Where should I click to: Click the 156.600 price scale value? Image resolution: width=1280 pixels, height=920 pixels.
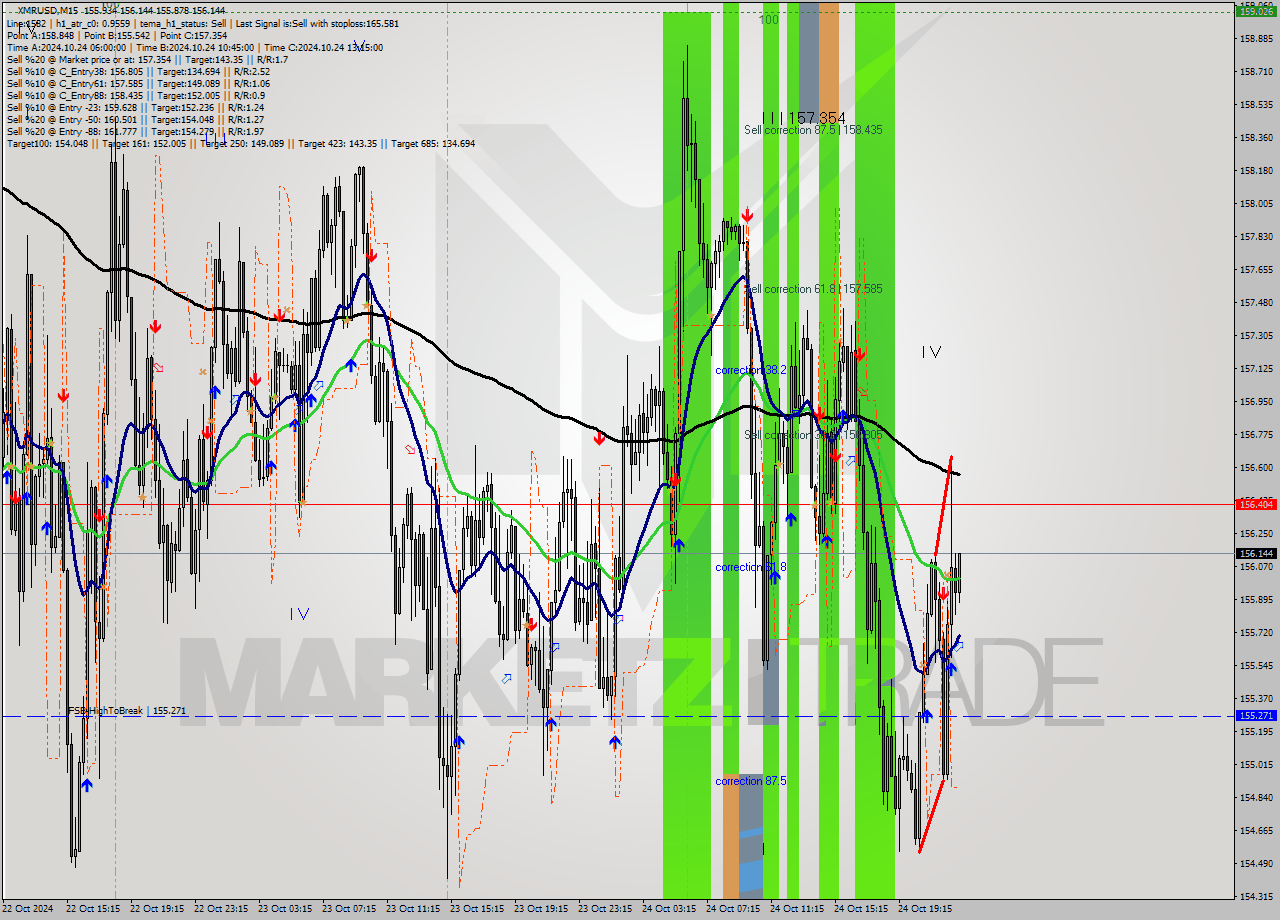coord(1256,468)
